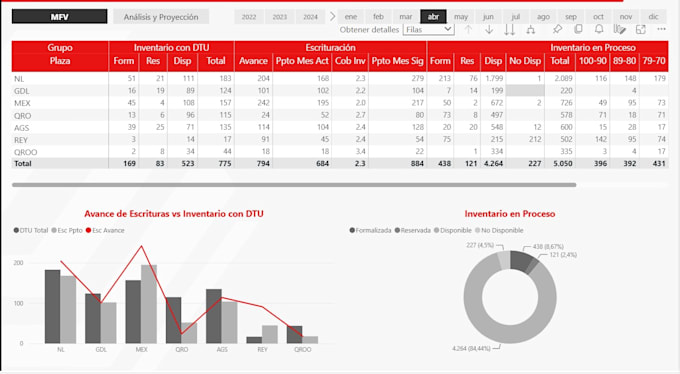Click the drill down arrow icon
The image size is (680, 374).
coord(489,30)
